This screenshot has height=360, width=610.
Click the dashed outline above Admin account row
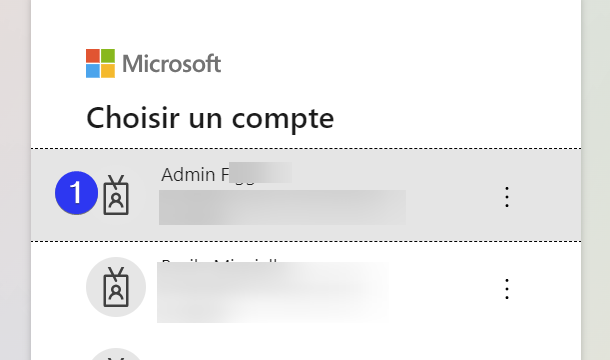[306, 148]
